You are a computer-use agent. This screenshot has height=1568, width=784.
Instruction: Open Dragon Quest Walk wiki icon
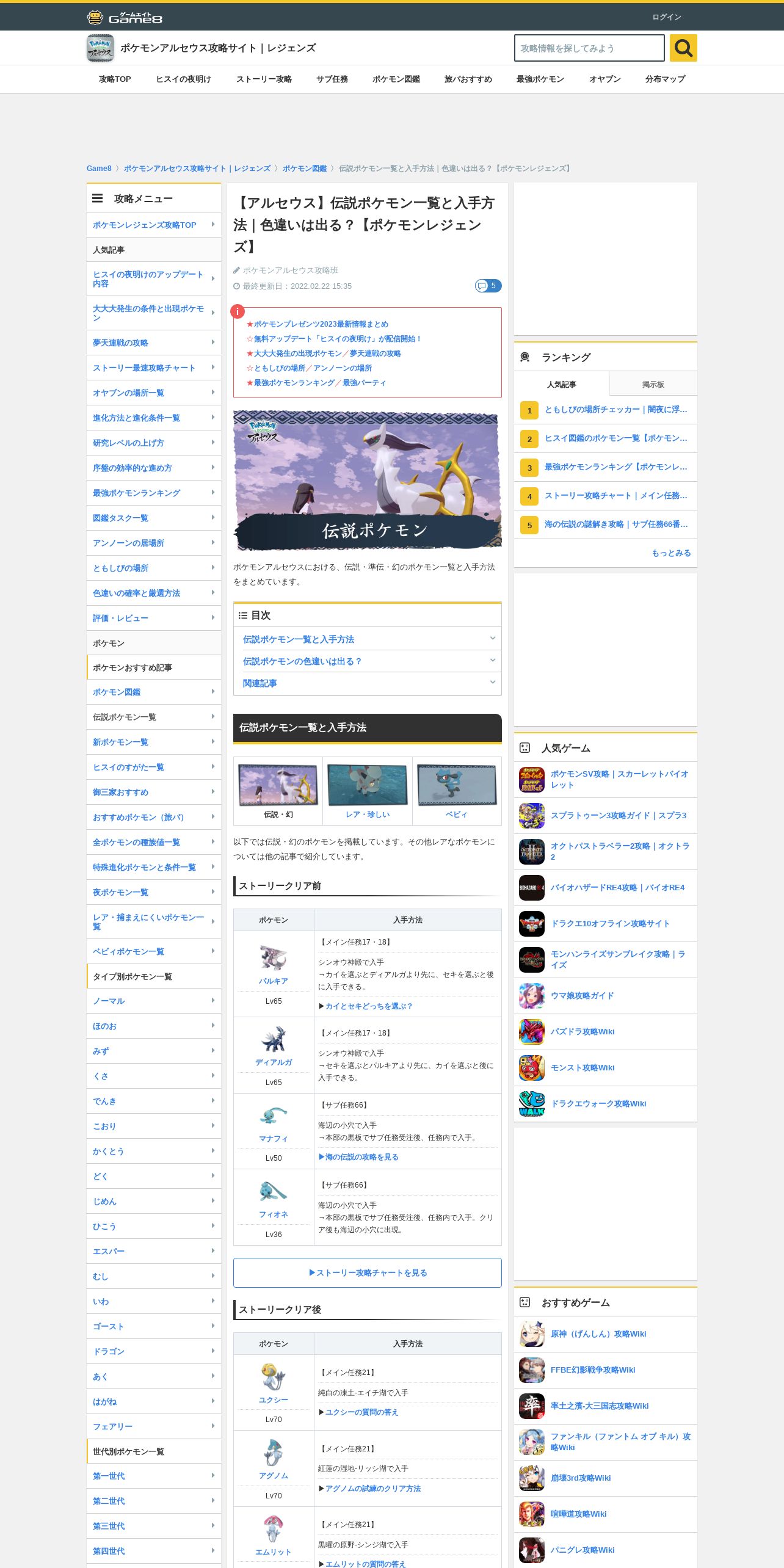coord(532,1104)
